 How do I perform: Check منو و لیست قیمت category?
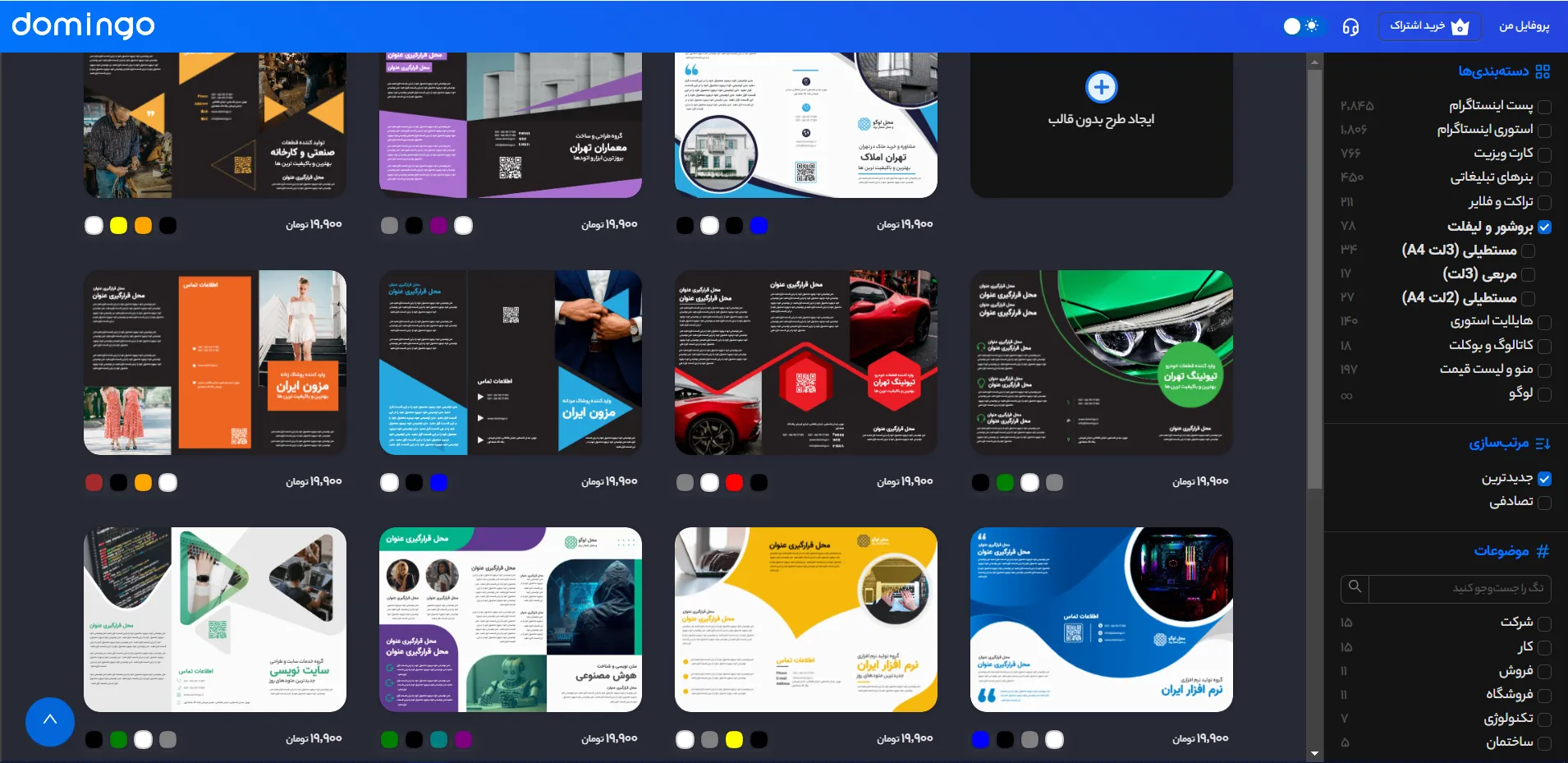coord(1544,370)
